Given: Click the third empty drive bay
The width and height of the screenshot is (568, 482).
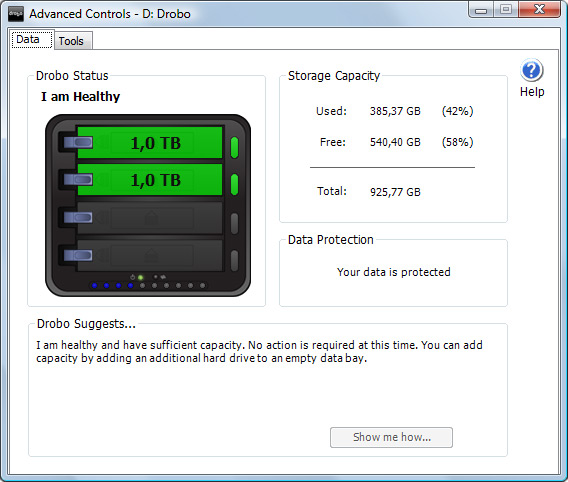Looking at the screenshot, I should coord(150,218).
